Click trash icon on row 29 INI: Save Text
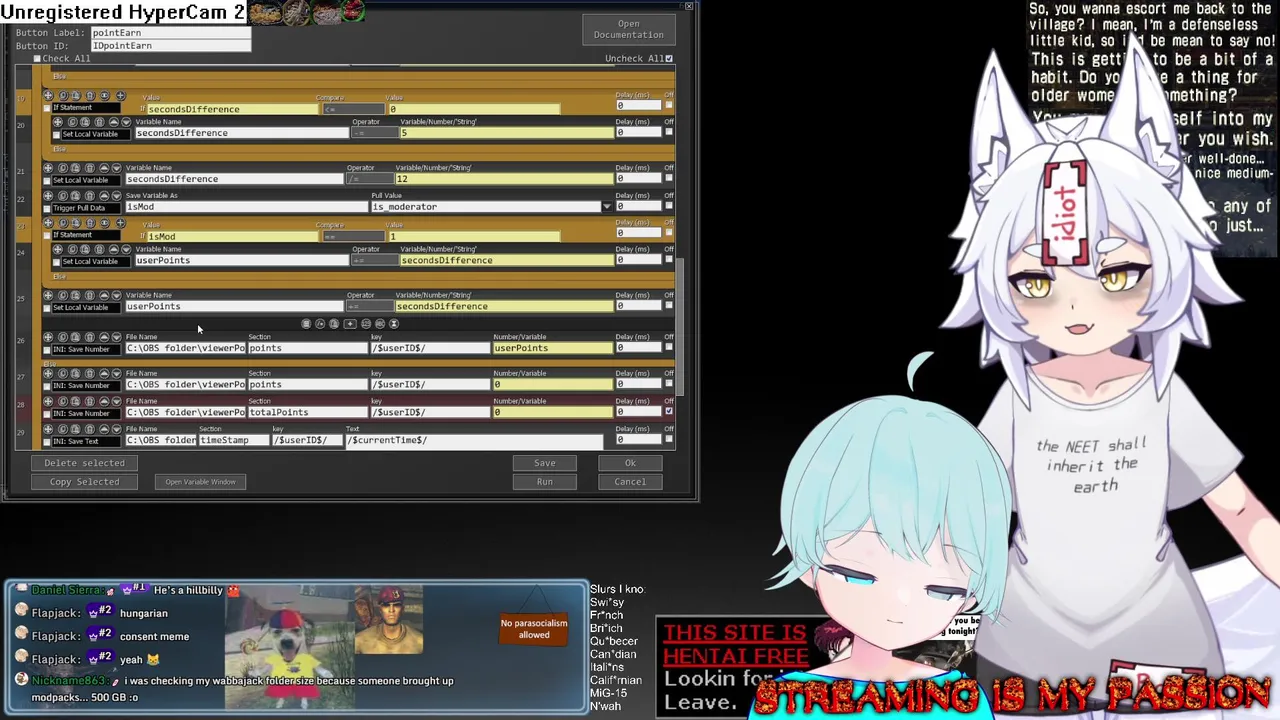The image size is (1280, 720). 89,430
